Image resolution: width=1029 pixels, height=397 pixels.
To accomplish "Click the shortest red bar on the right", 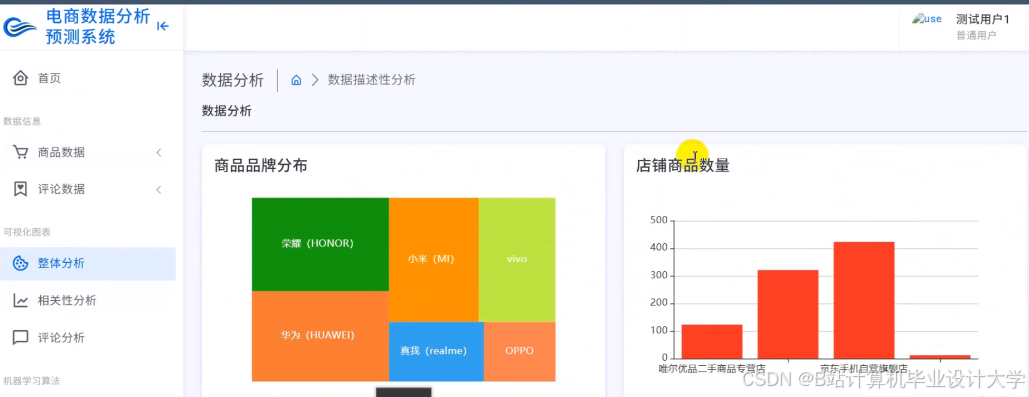I will 940,356.
